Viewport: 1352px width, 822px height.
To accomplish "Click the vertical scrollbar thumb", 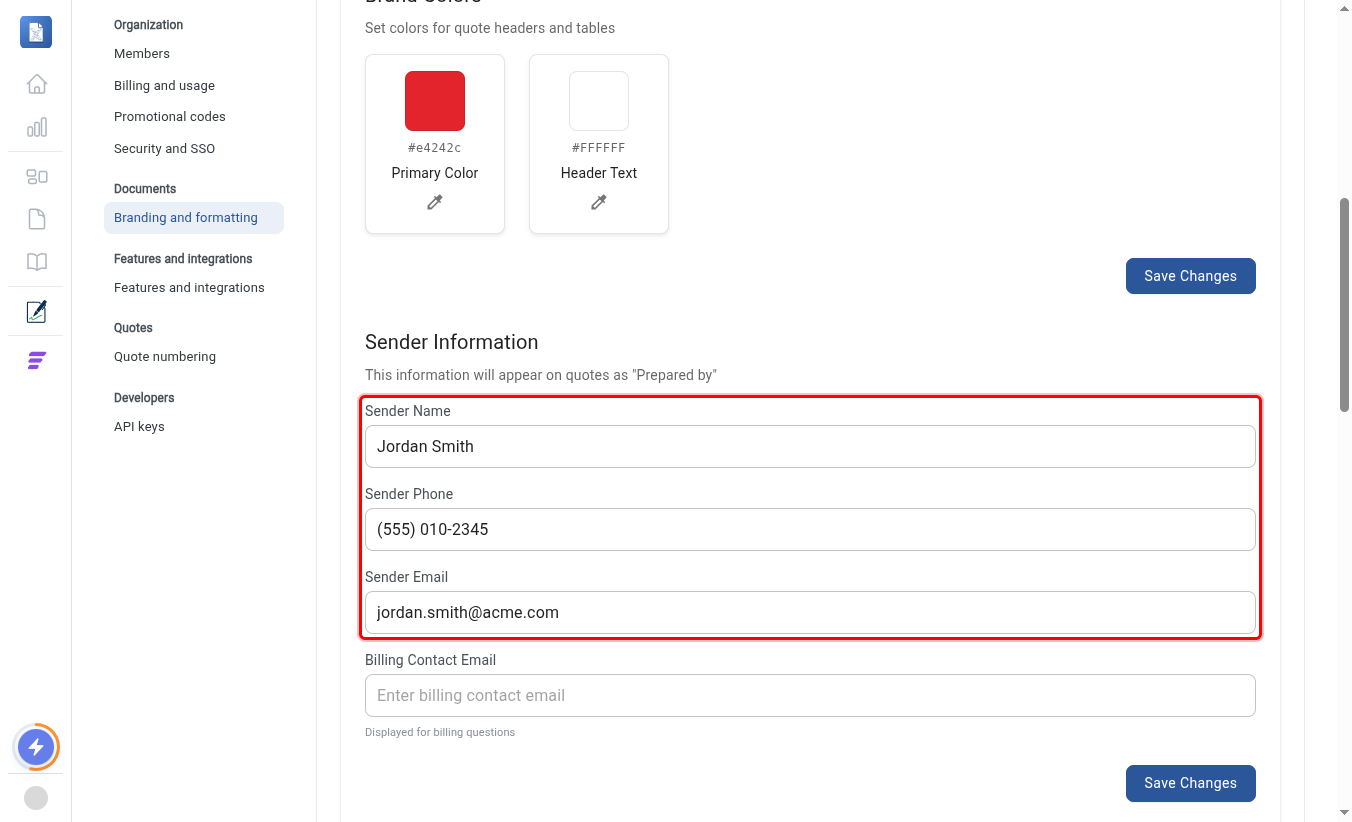I will [1345, 304].
